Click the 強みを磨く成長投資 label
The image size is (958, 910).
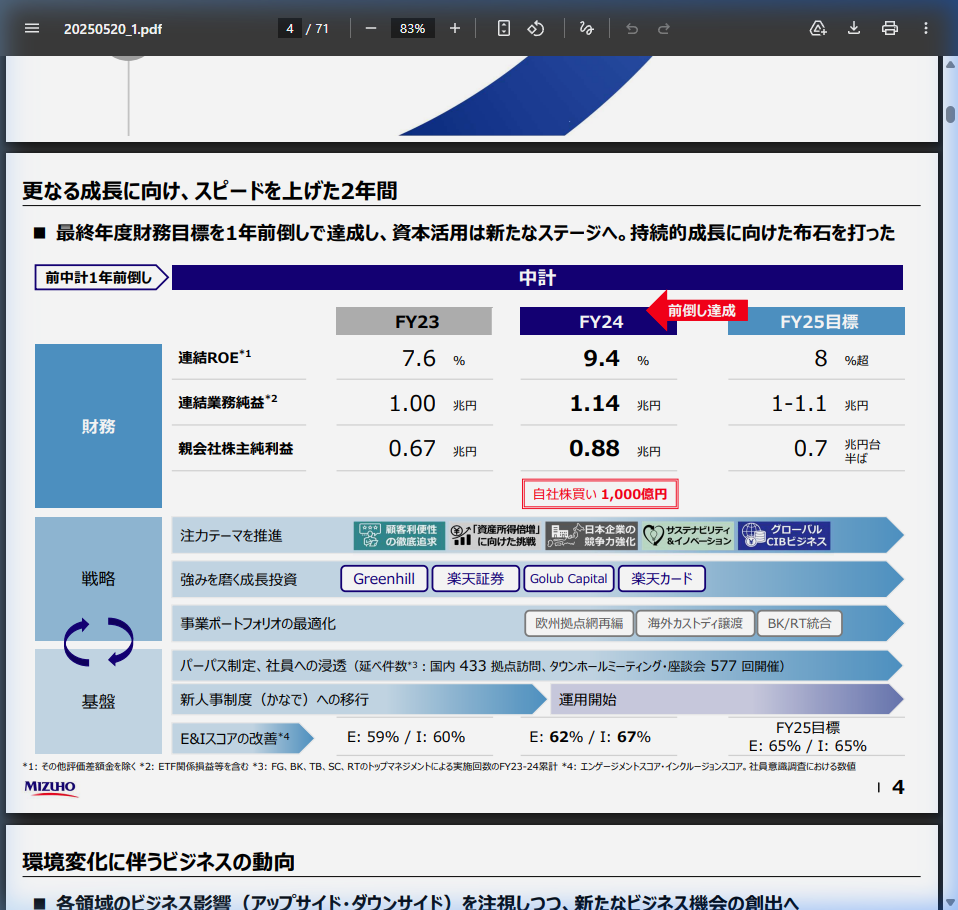pos(238,579)
